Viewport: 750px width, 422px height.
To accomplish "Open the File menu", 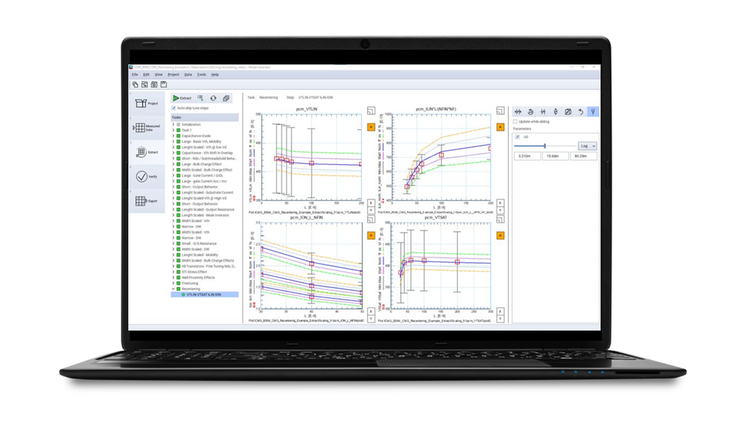I will [135, 75].
